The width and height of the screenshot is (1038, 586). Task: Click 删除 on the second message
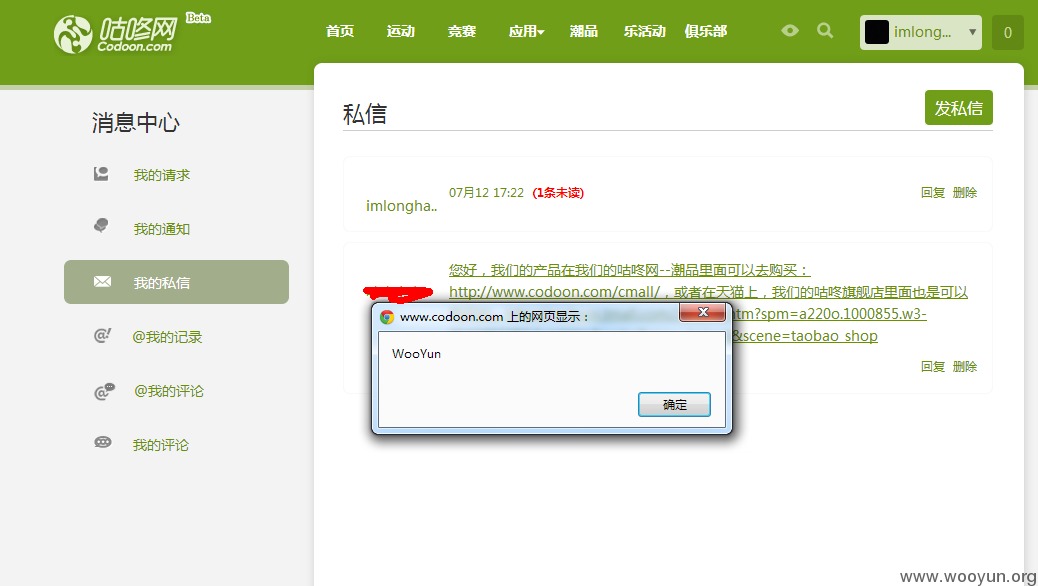965,367
